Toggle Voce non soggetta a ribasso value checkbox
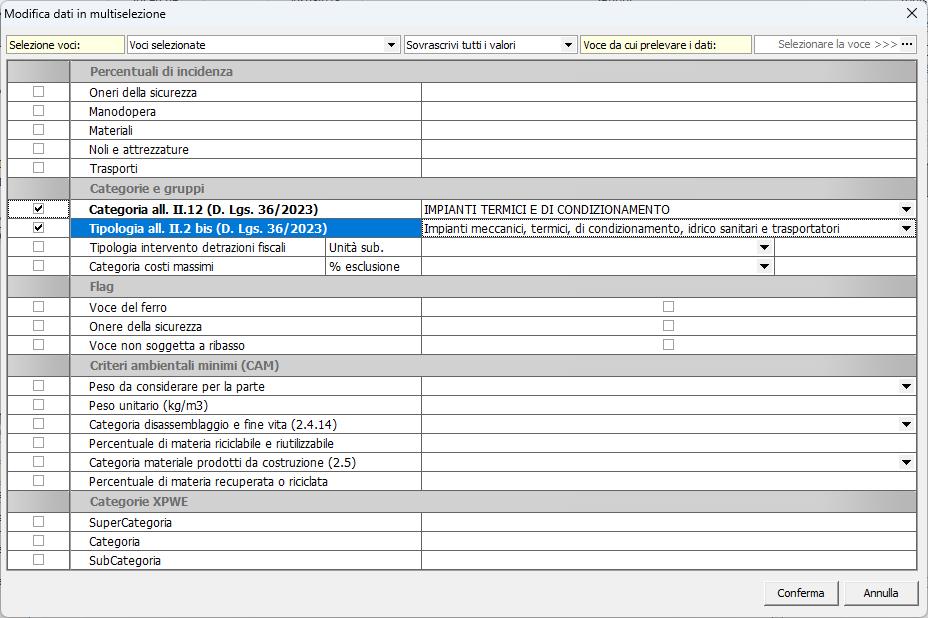928x618 pixels. [x=668, y=344]
